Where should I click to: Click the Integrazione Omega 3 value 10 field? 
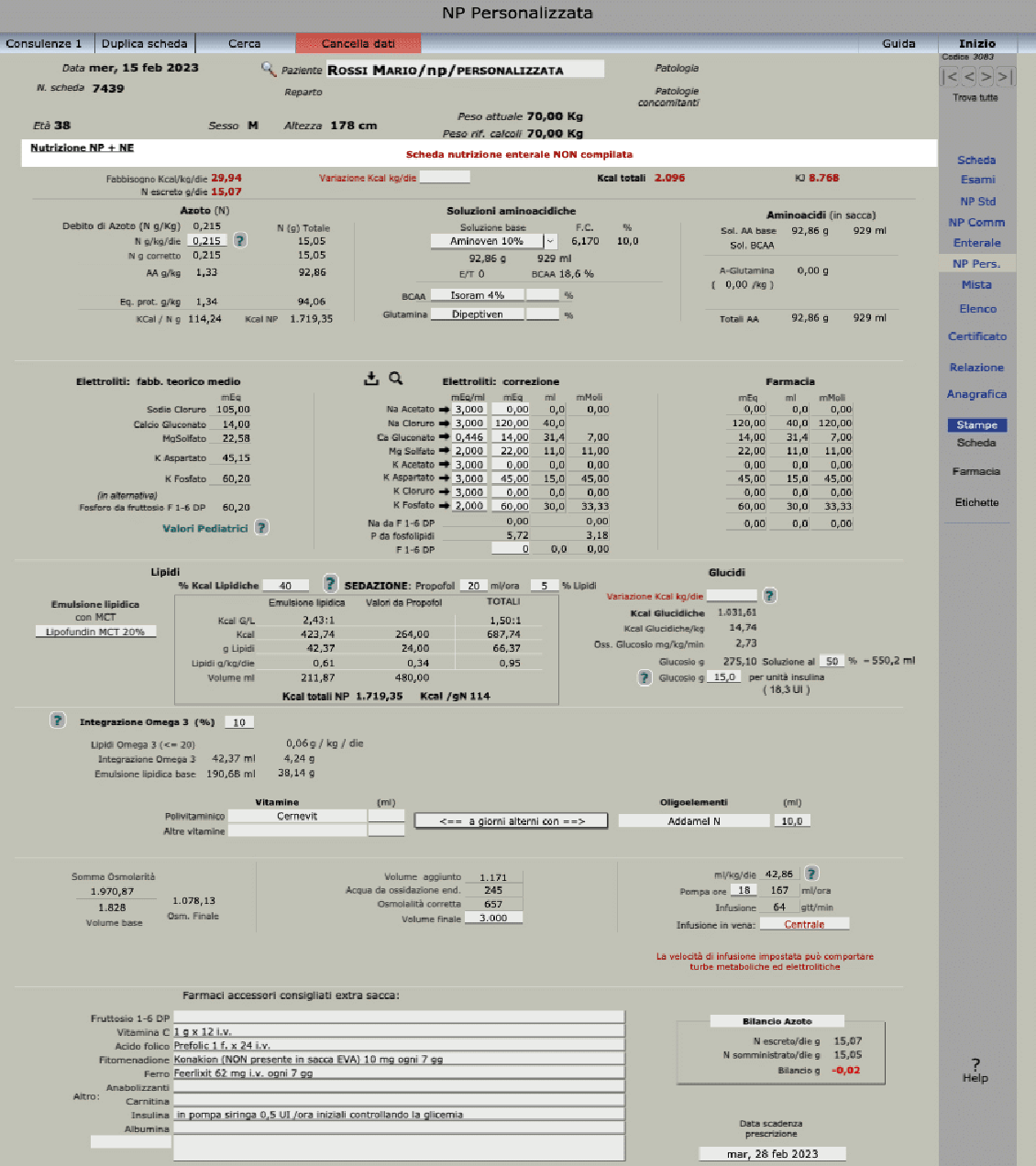[239, 722]
